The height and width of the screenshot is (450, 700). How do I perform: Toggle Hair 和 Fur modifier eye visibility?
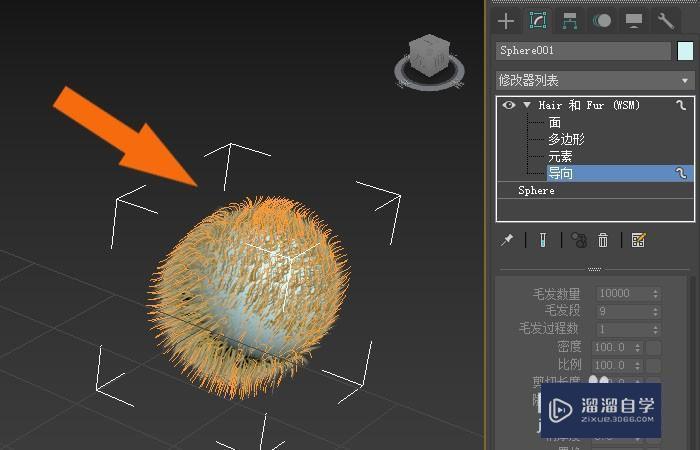509,105
